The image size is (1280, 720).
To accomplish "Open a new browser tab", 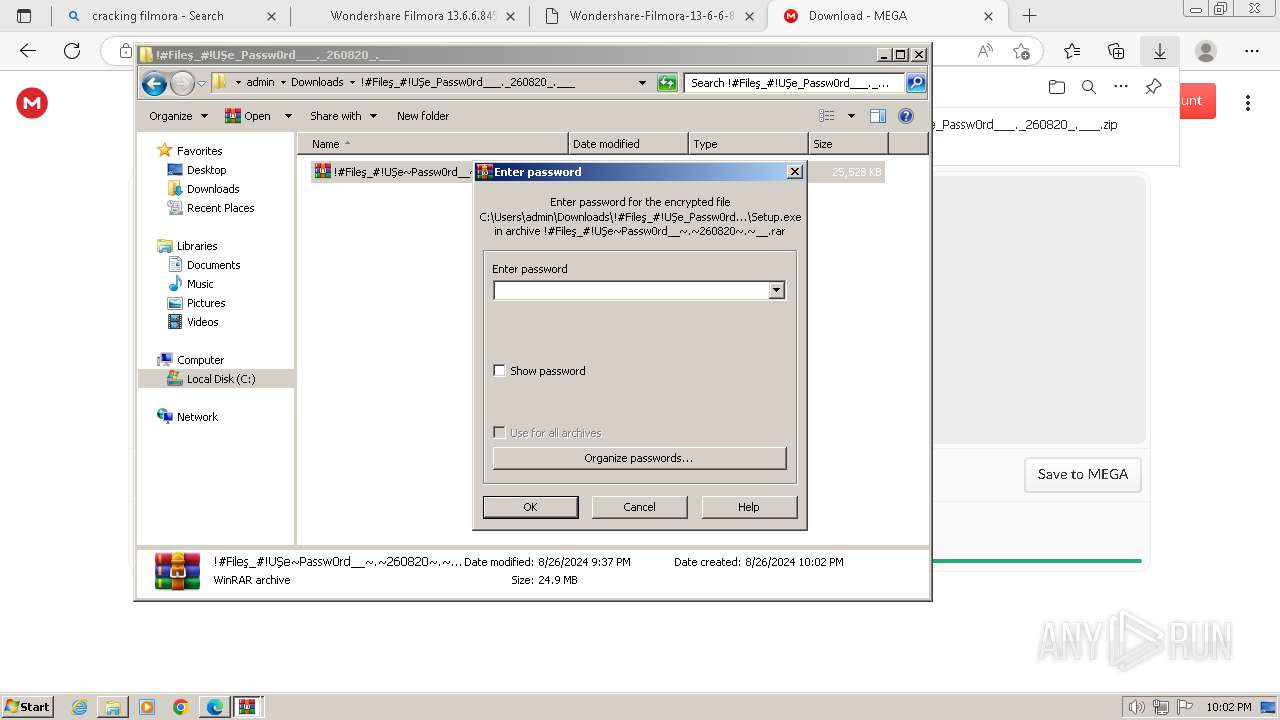I will [1029, 16].
